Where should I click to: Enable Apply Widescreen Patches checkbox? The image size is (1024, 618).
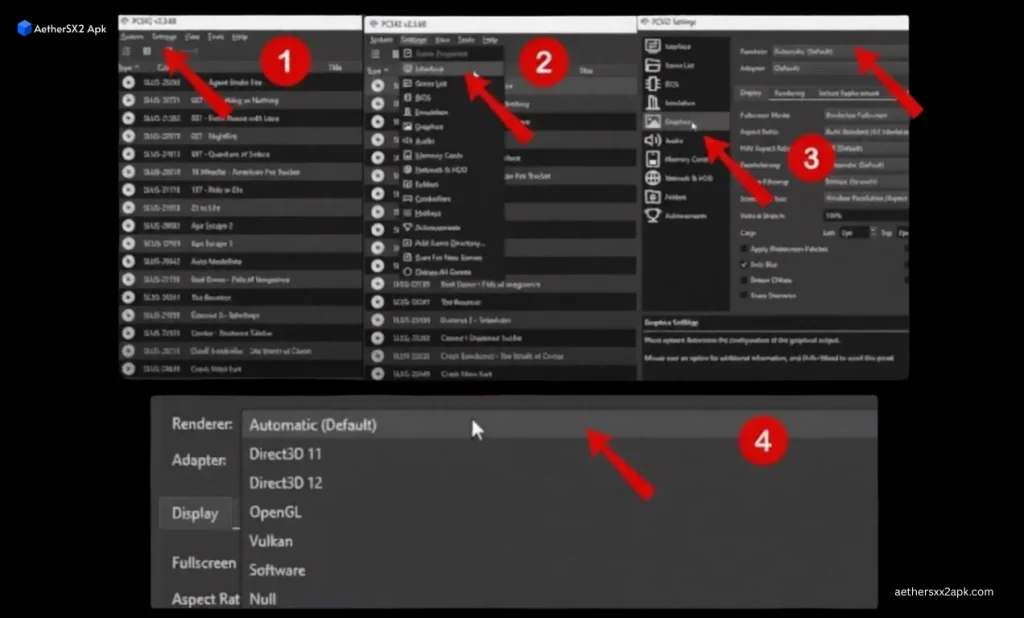pyautogui.click(x=744, y=249)
